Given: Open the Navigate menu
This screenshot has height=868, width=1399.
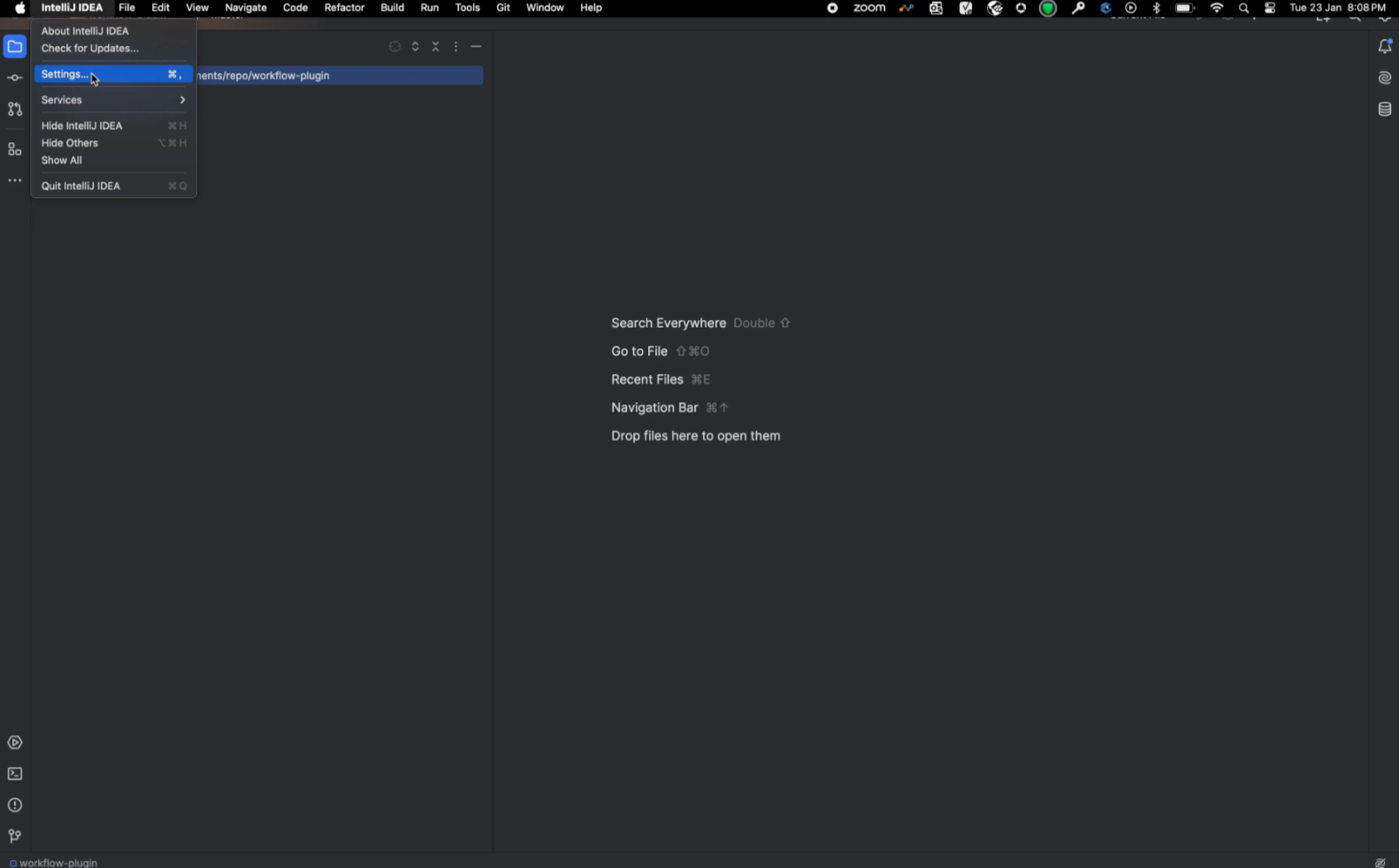Looking at the screenshot, I should (x=246, y=8).
